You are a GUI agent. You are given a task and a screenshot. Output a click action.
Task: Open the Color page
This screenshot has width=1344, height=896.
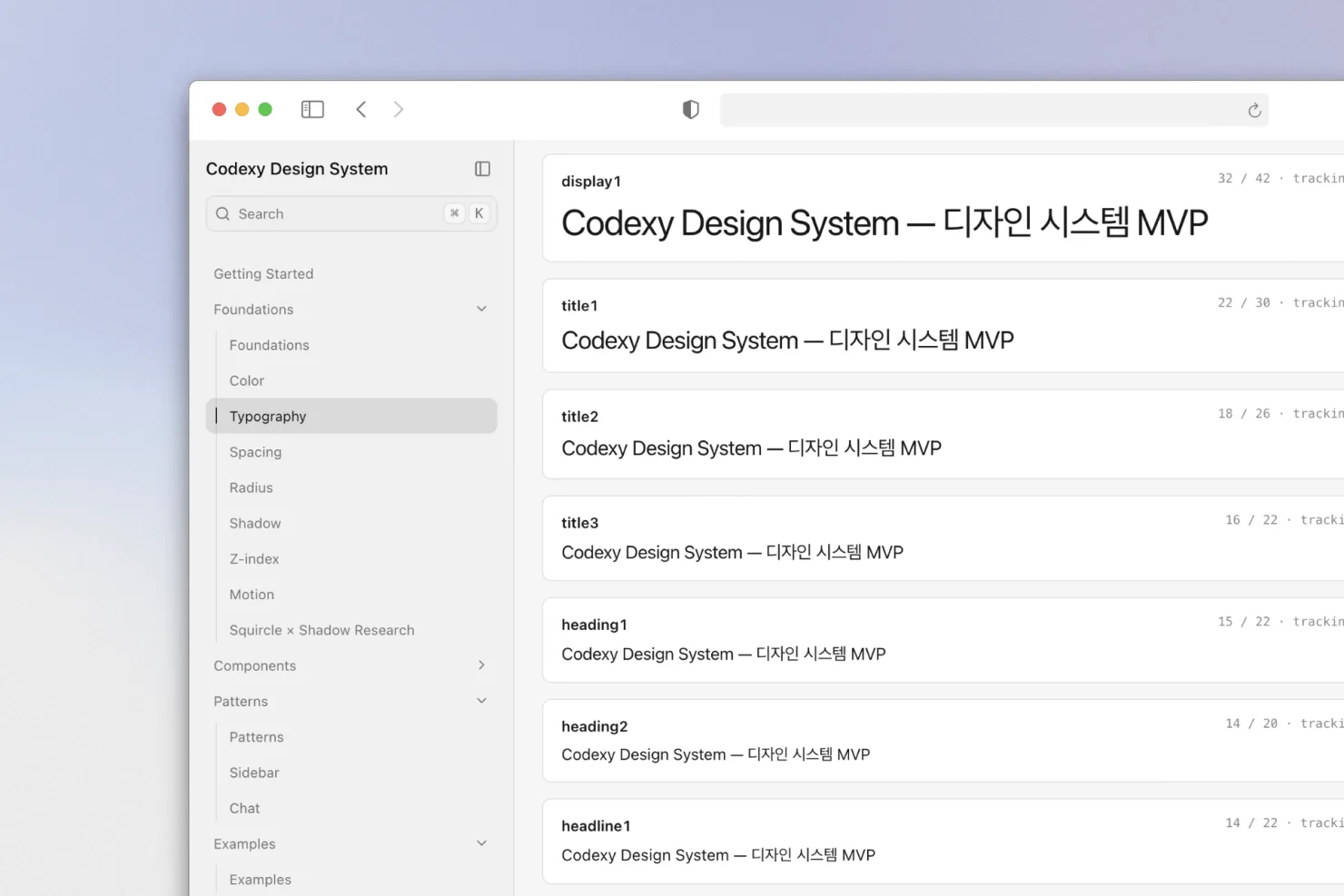pos(246,380)
